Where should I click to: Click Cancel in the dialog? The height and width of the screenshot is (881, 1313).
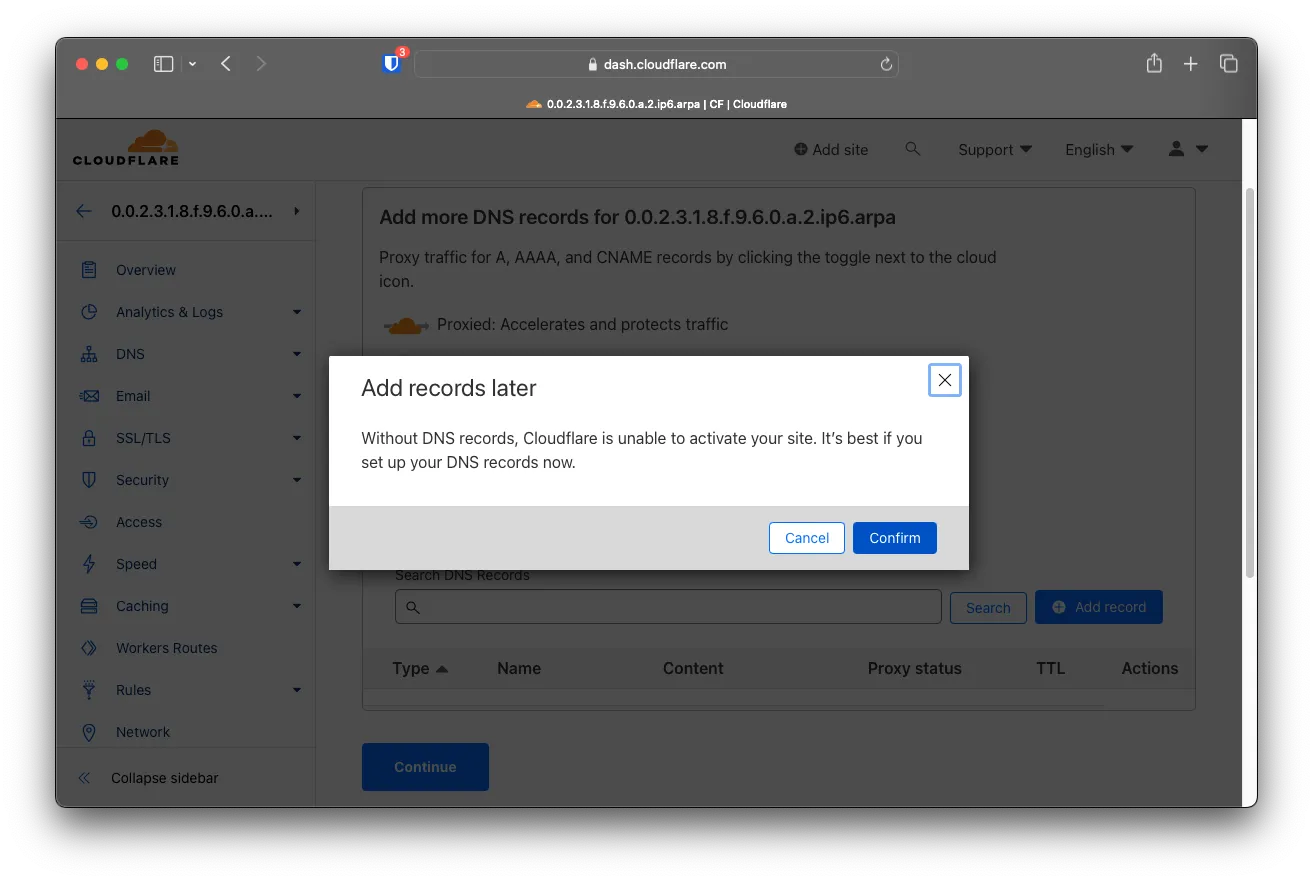click(806, 538)
